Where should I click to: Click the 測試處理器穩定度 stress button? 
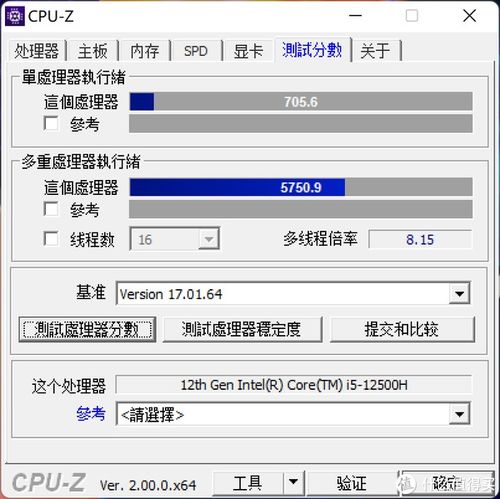point(242,329)
